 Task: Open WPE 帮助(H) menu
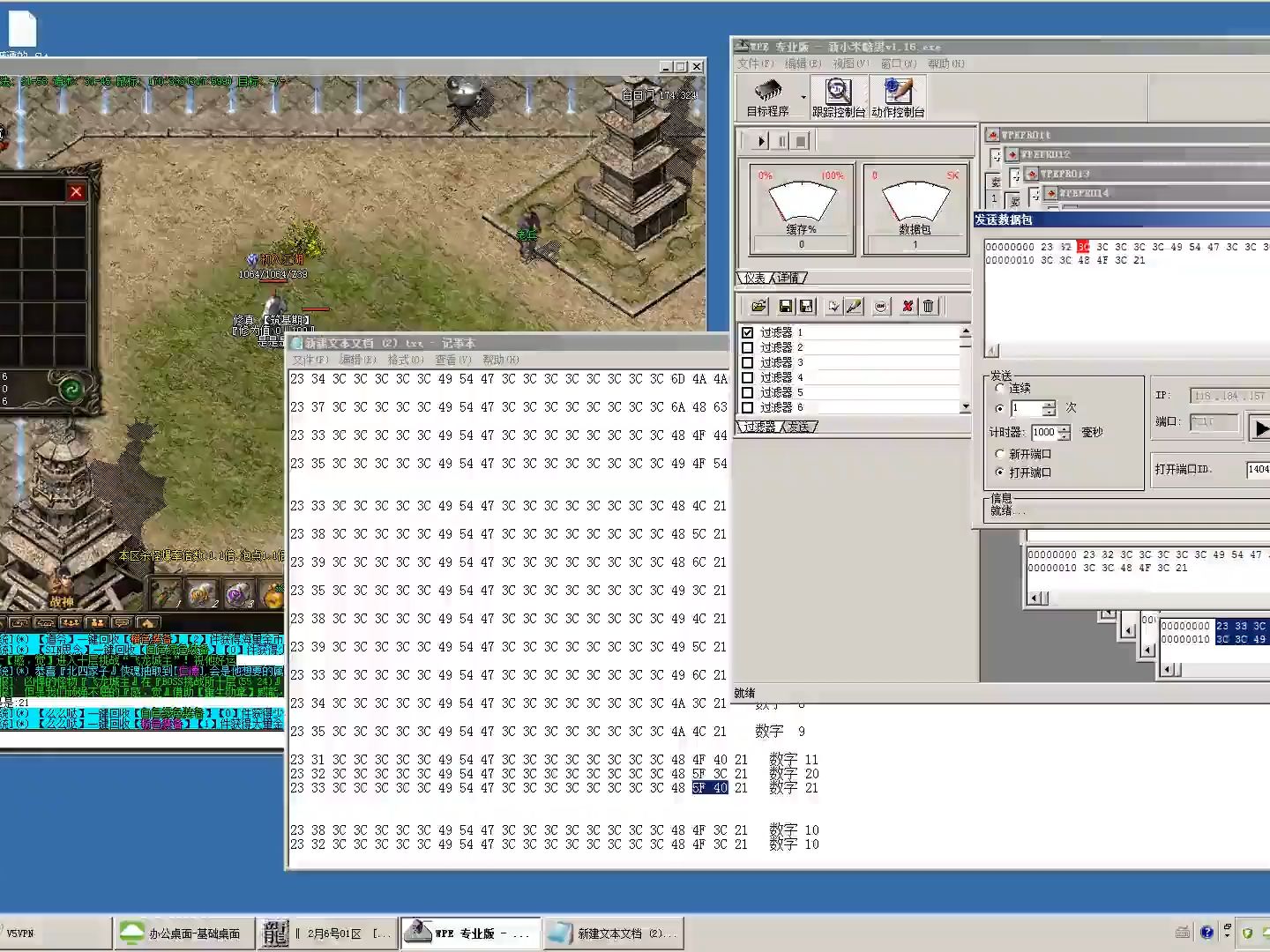point(946,63)
